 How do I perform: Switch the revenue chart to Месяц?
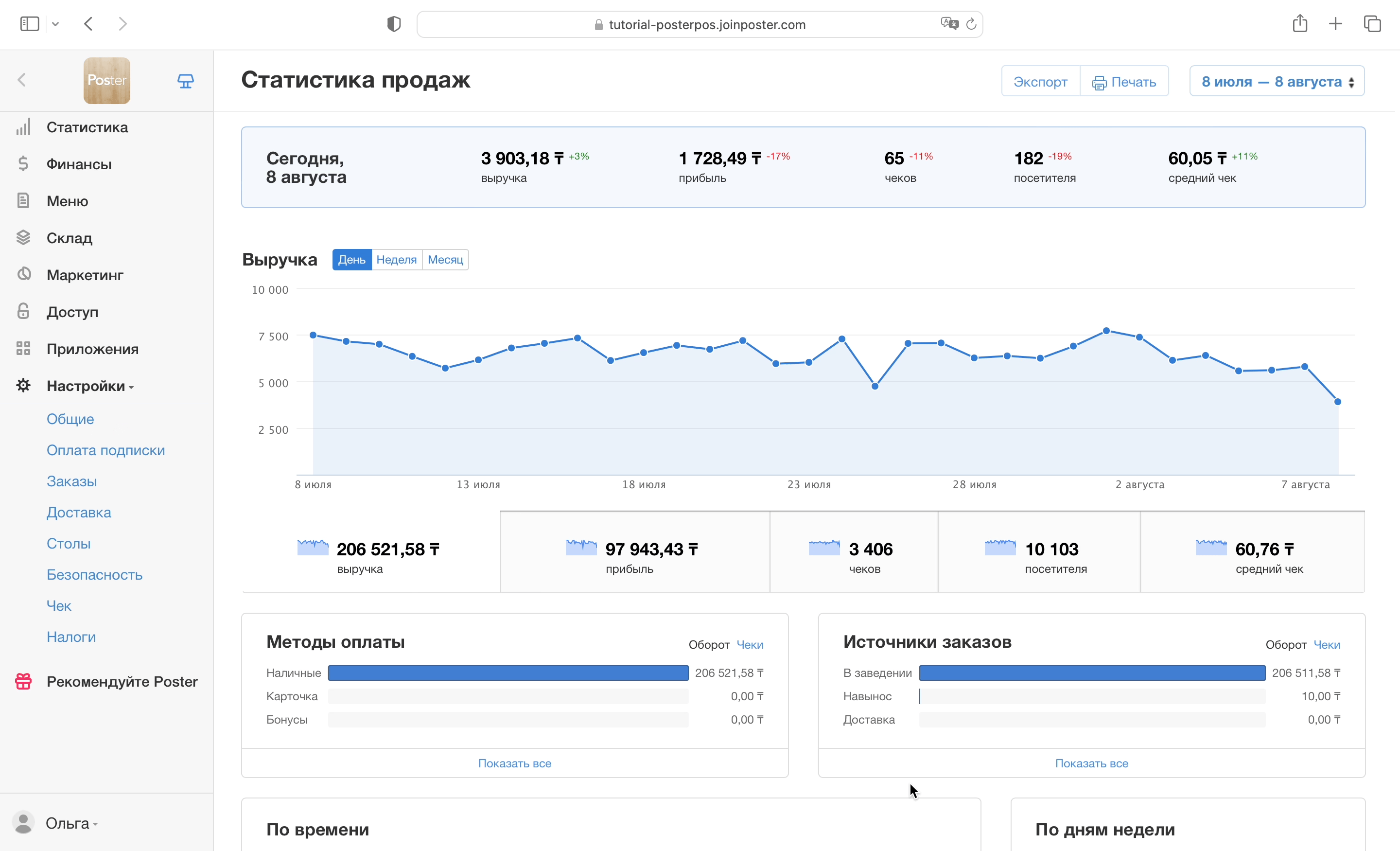tap(445, 260)
